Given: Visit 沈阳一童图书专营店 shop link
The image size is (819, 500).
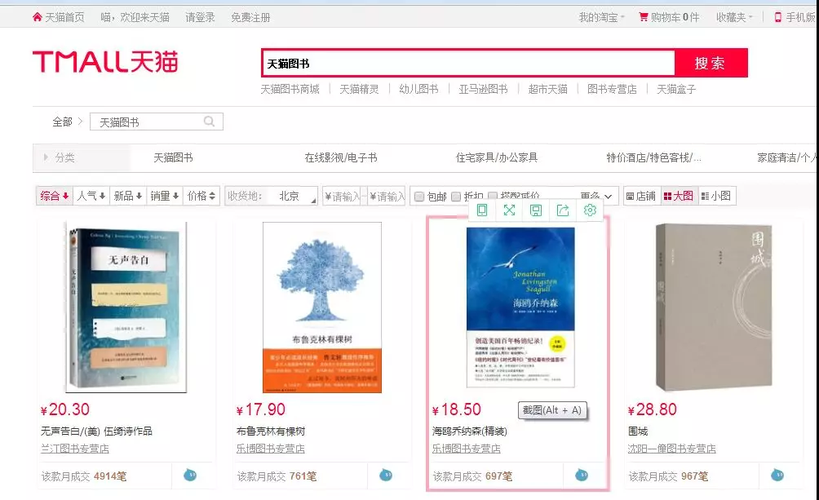Looking at the screenshot, I should pyautogui.click(x=672, y=448).
